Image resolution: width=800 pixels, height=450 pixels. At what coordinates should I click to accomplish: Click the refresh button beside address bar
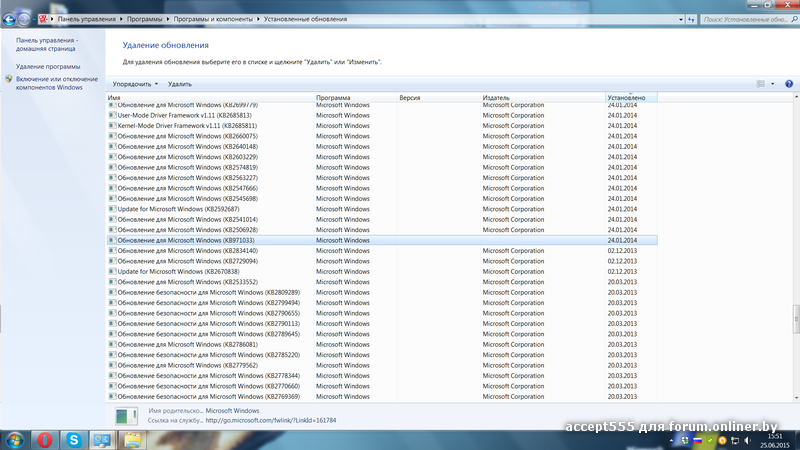pos(691,19)
